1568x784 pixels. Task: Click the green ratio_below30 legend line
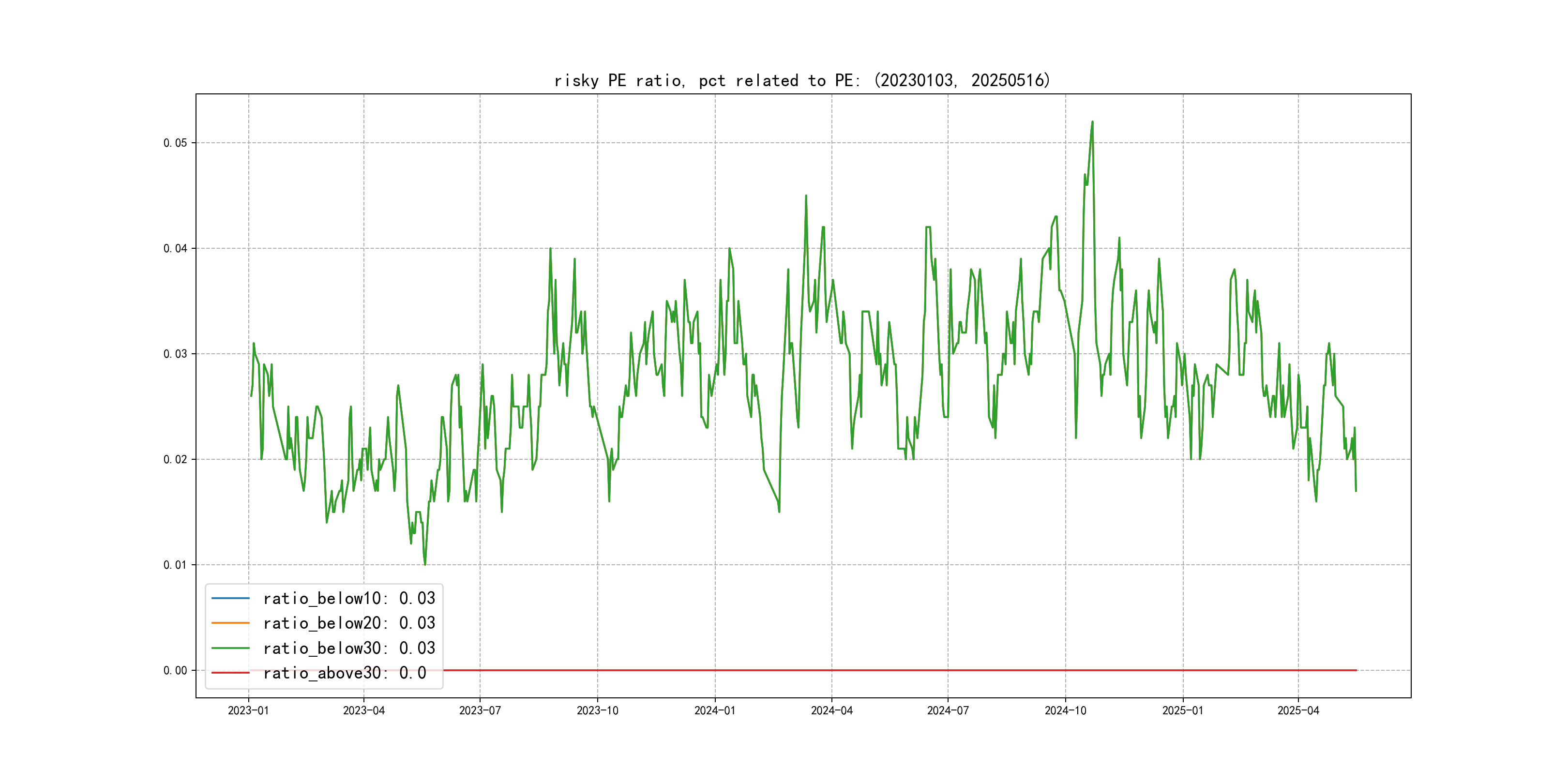(x=230, y=648)
